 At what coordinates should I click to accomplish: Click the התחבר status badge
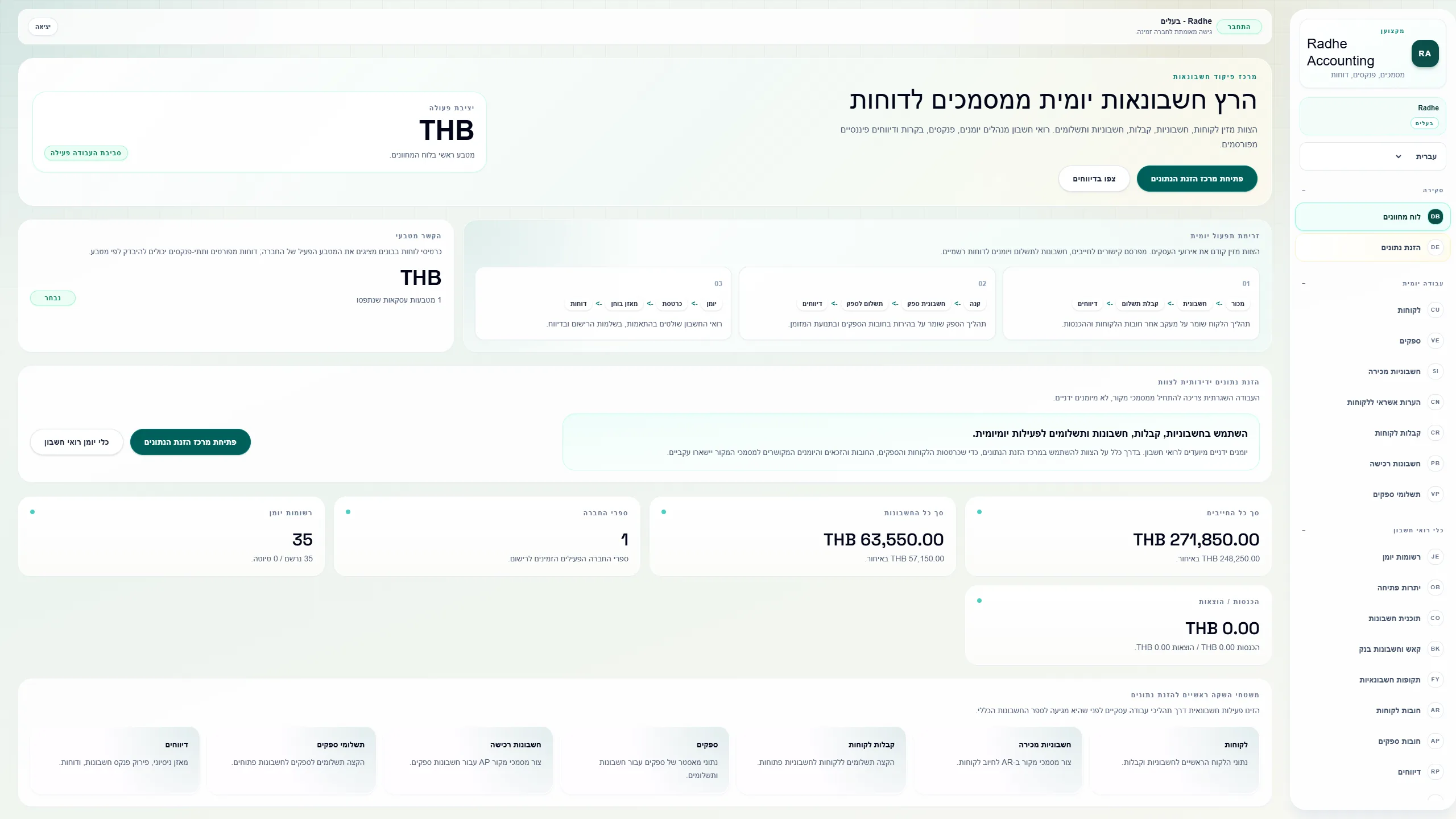point(1239,27)
